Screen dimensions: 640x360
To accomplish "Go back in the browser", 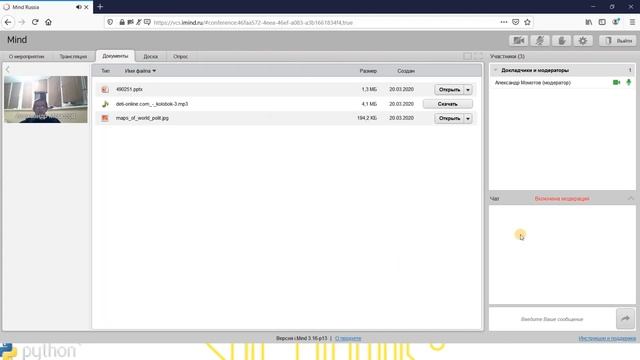I will click(8, 22).
